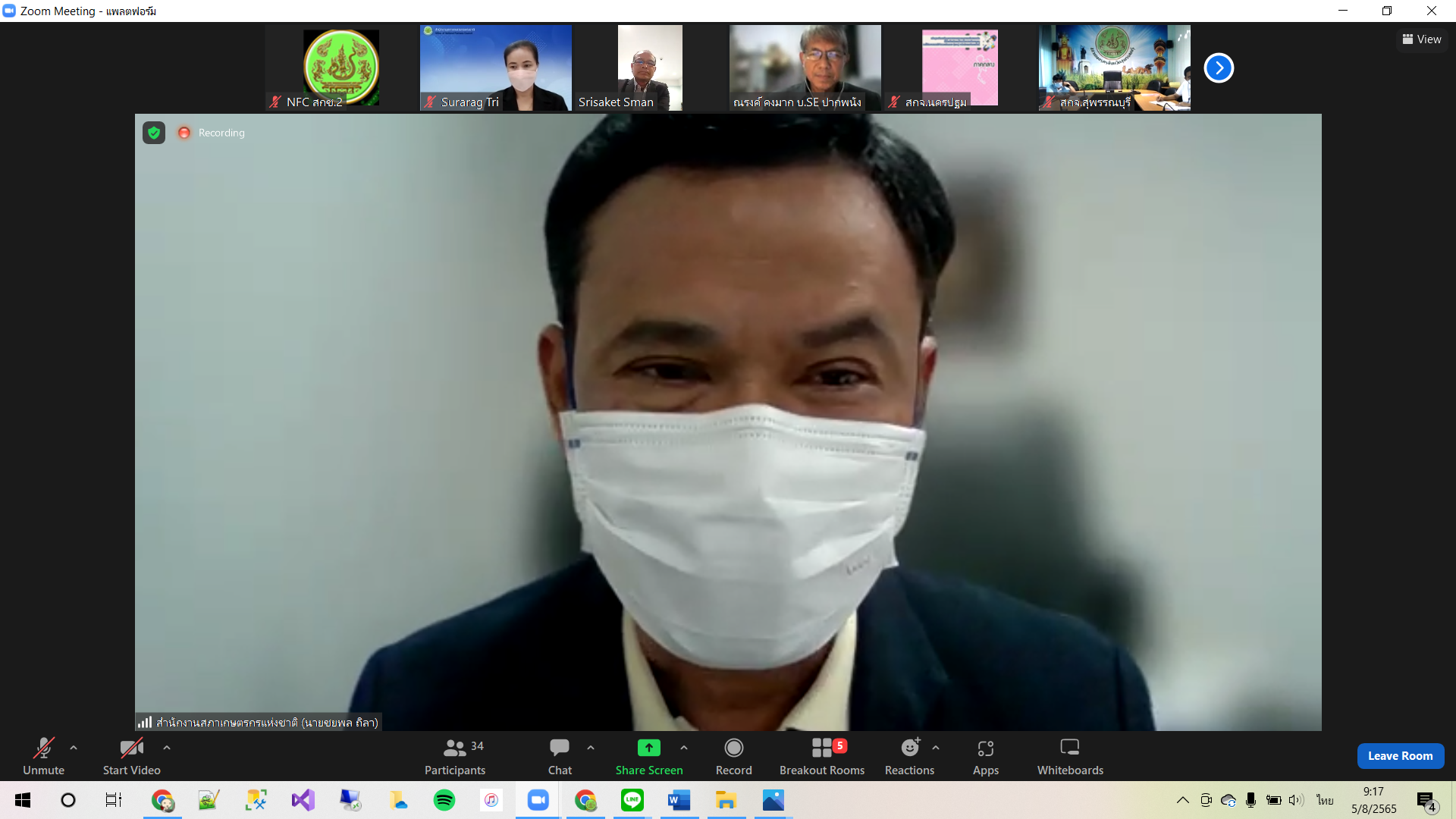Select the Srisaket Sman video thumbnail
The height and width of the screenshot is (819, 1456).
(x=650, y=68)
